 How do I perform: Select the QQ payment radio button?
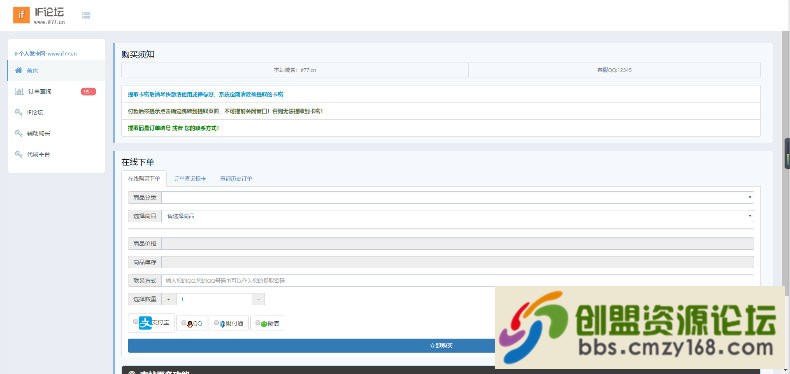point(183,323)
